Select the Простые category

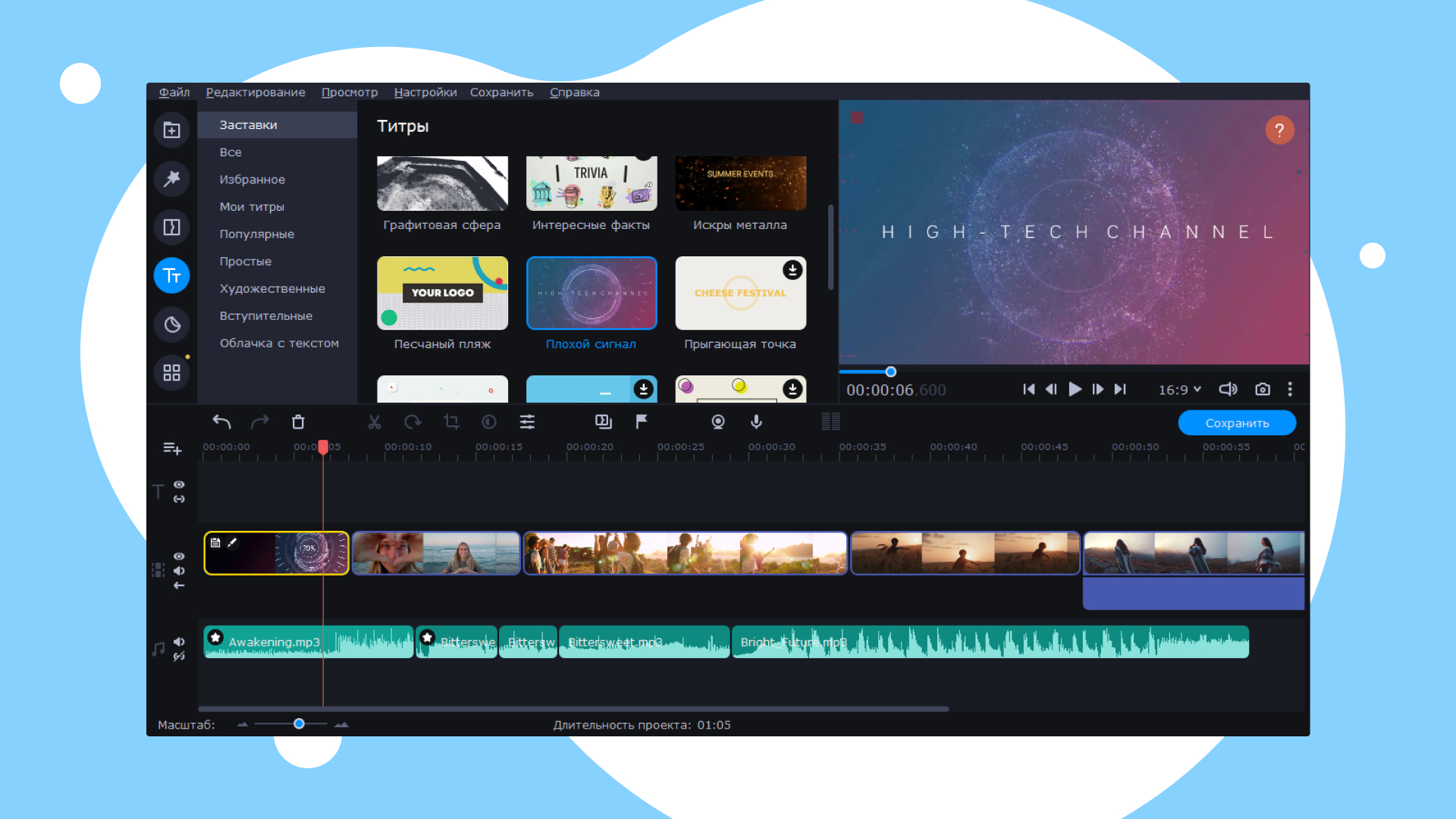pyautogui.click(x=277, y=262)
